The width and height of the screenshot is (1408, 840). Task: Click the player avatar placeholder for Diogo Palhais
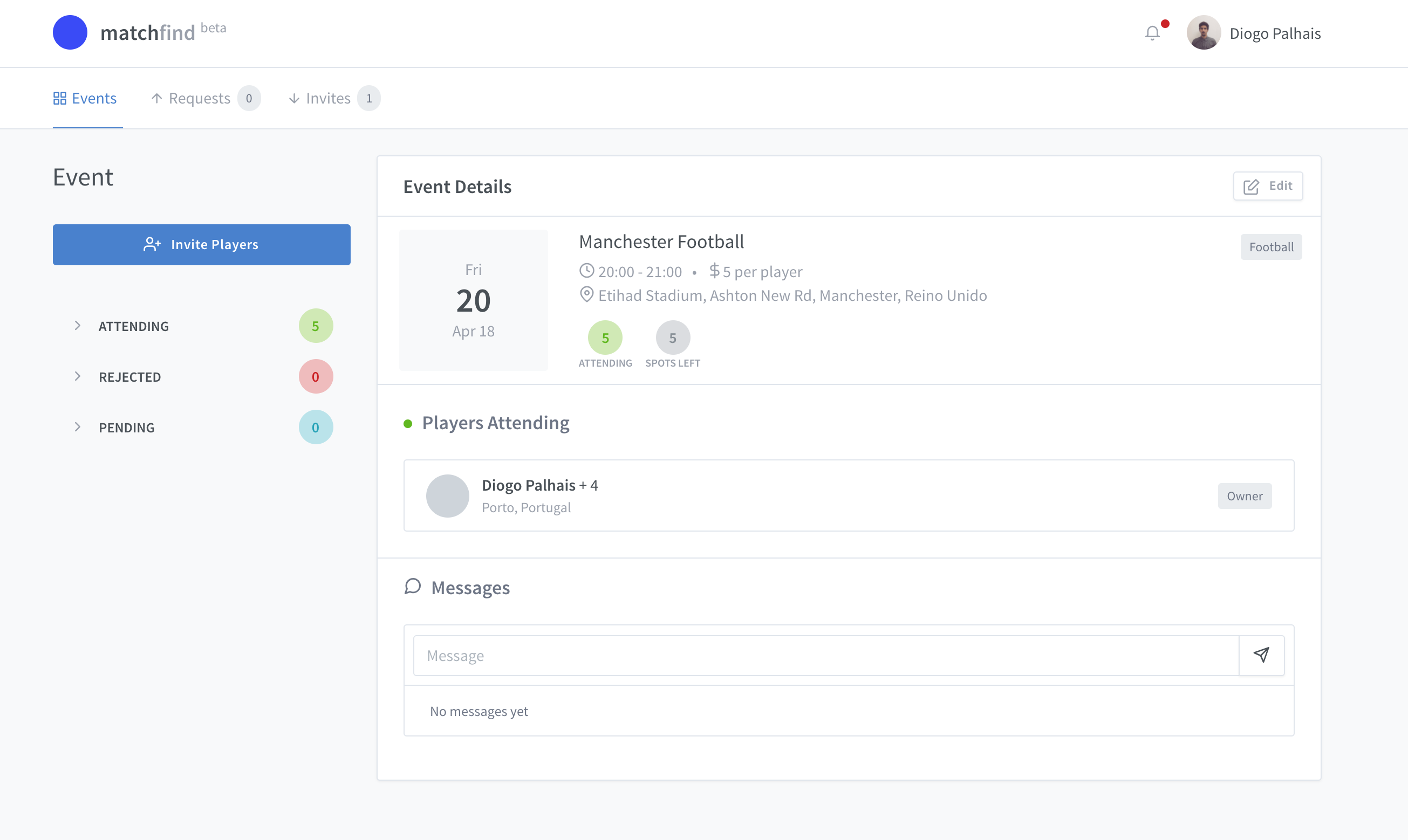tap(447, 495)
